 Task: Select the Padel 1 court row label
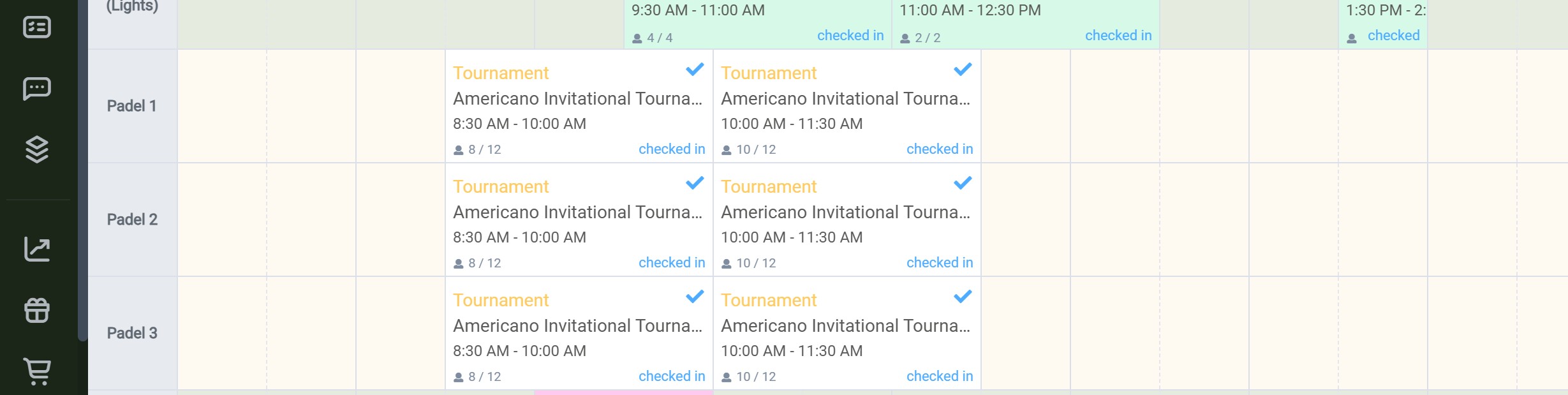pyautogui.click(x=131, y=106)
